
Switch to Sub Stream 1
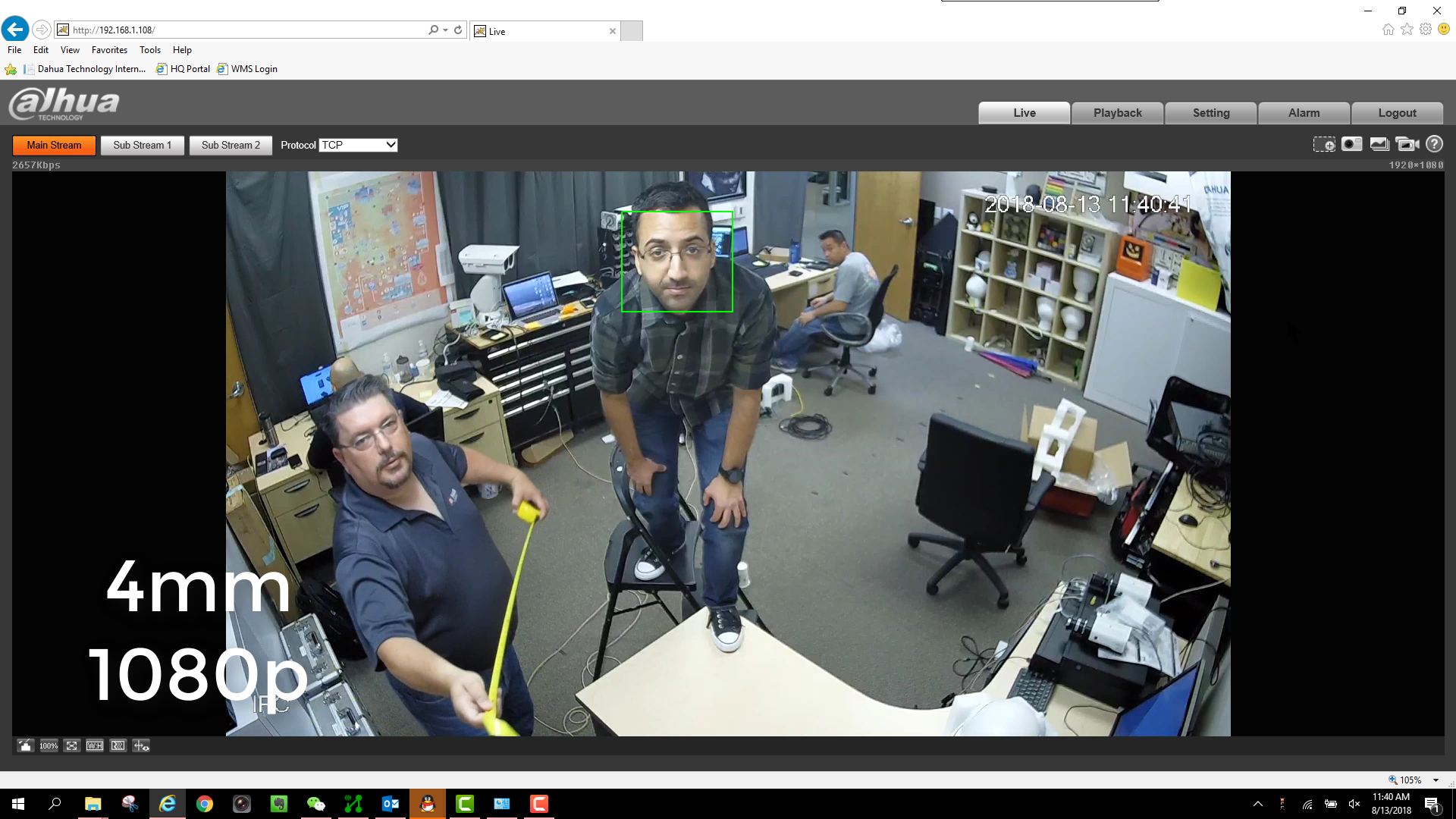[143, 145]
